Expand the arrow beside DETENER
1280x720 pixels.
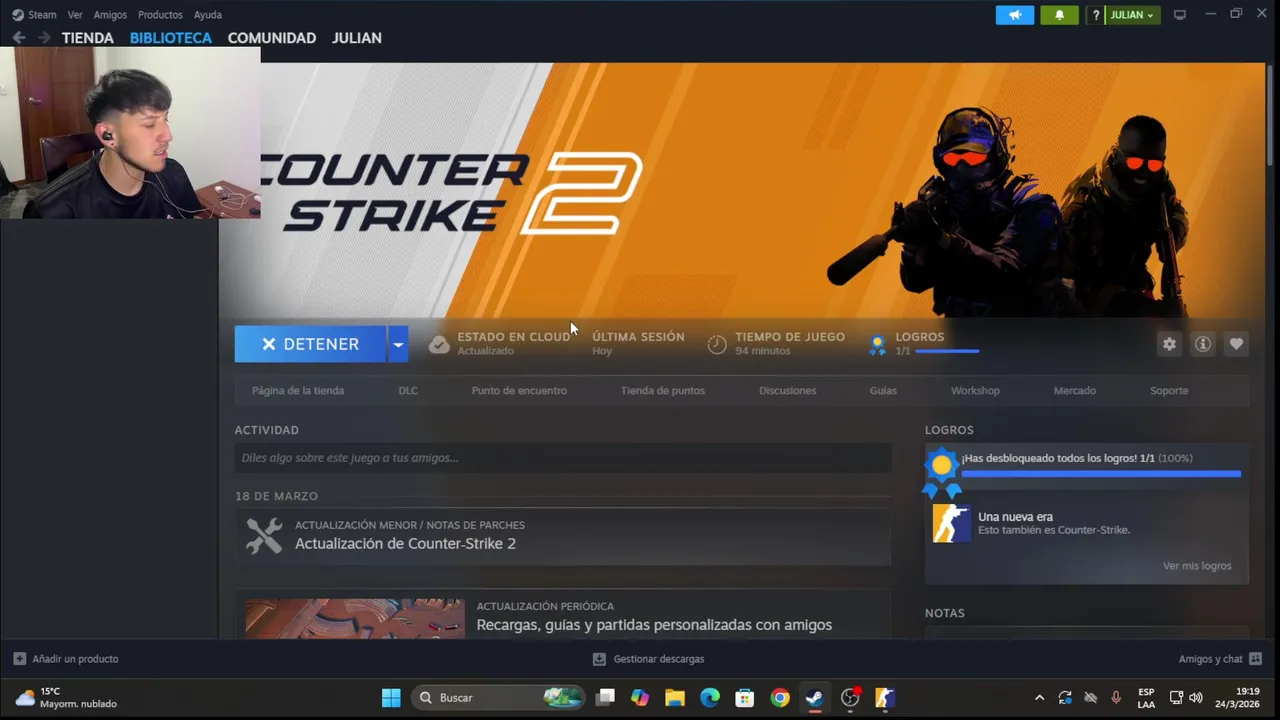coord(398,344)
